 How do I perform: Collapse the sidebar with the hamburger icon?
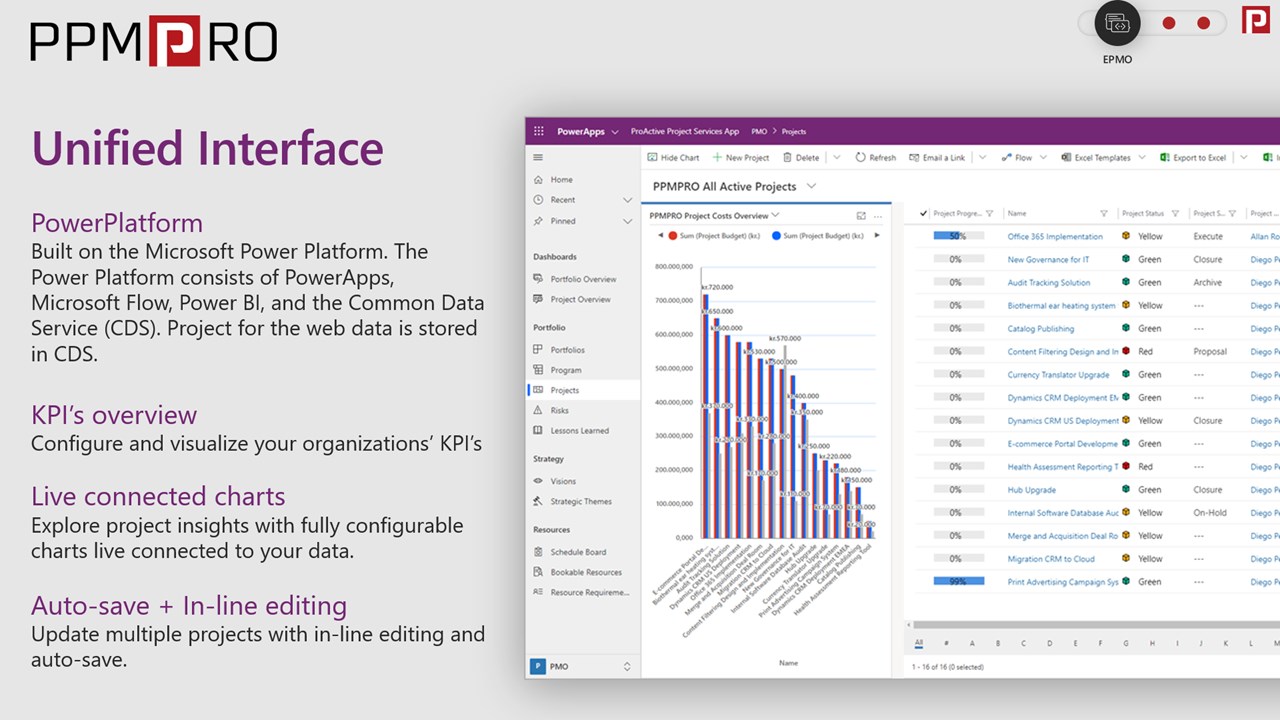pos(538,157)
